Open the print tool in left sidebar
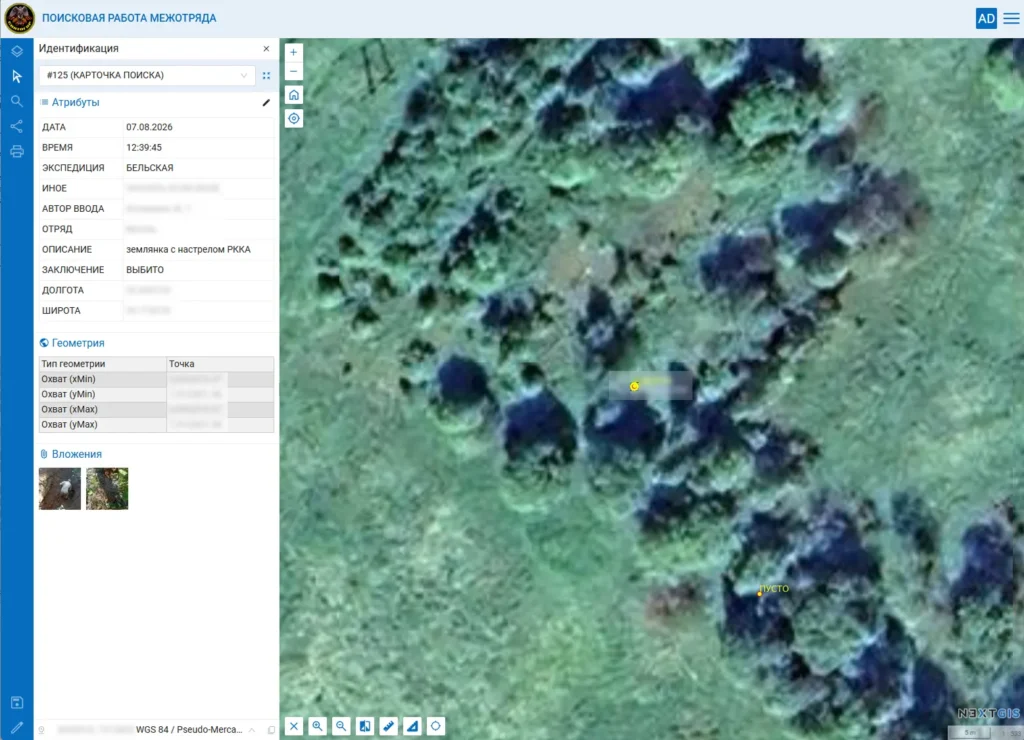Viewport: 1024px width, 740px height. click(17, 152)
